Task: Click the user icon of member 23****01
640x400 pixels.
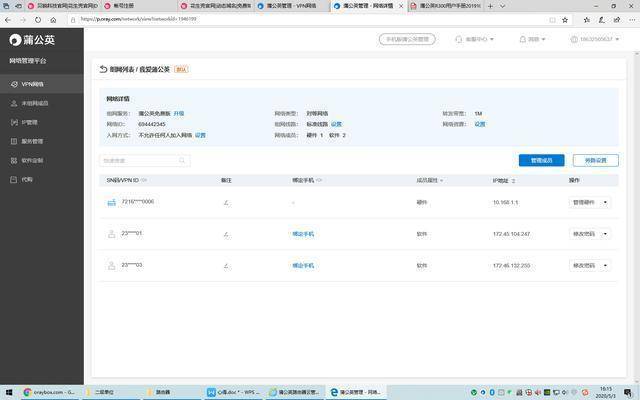Action: tap(111, 234)
